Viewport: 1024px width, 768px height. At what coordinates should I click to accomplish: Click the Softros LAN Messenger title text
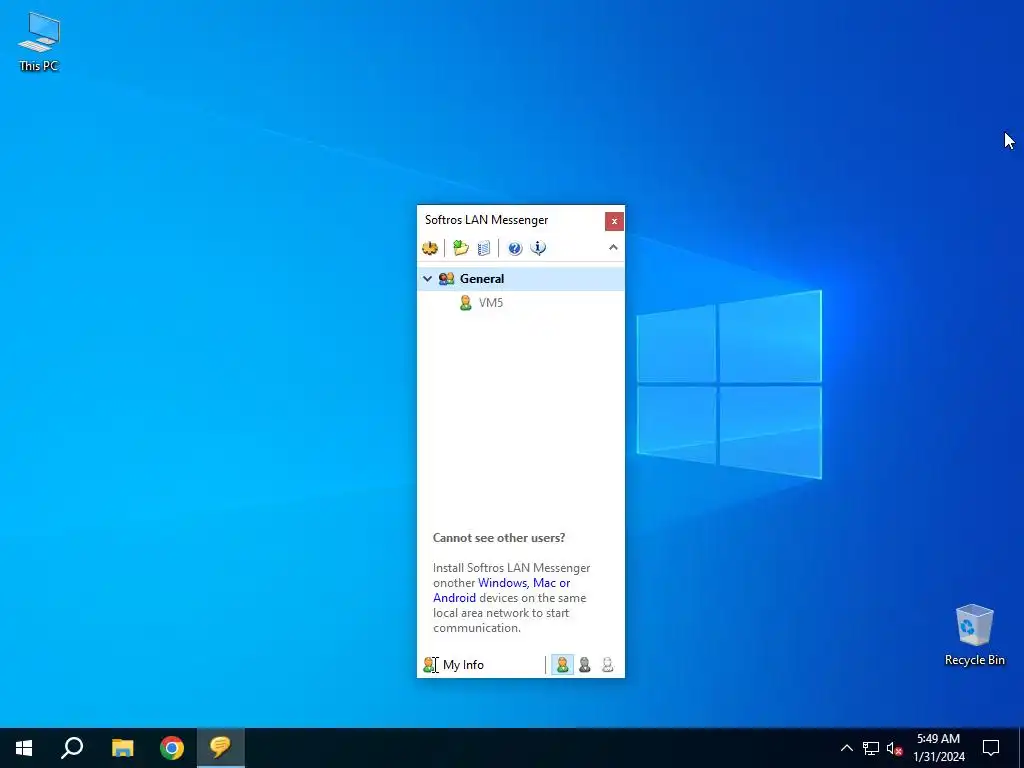(487, 220)
